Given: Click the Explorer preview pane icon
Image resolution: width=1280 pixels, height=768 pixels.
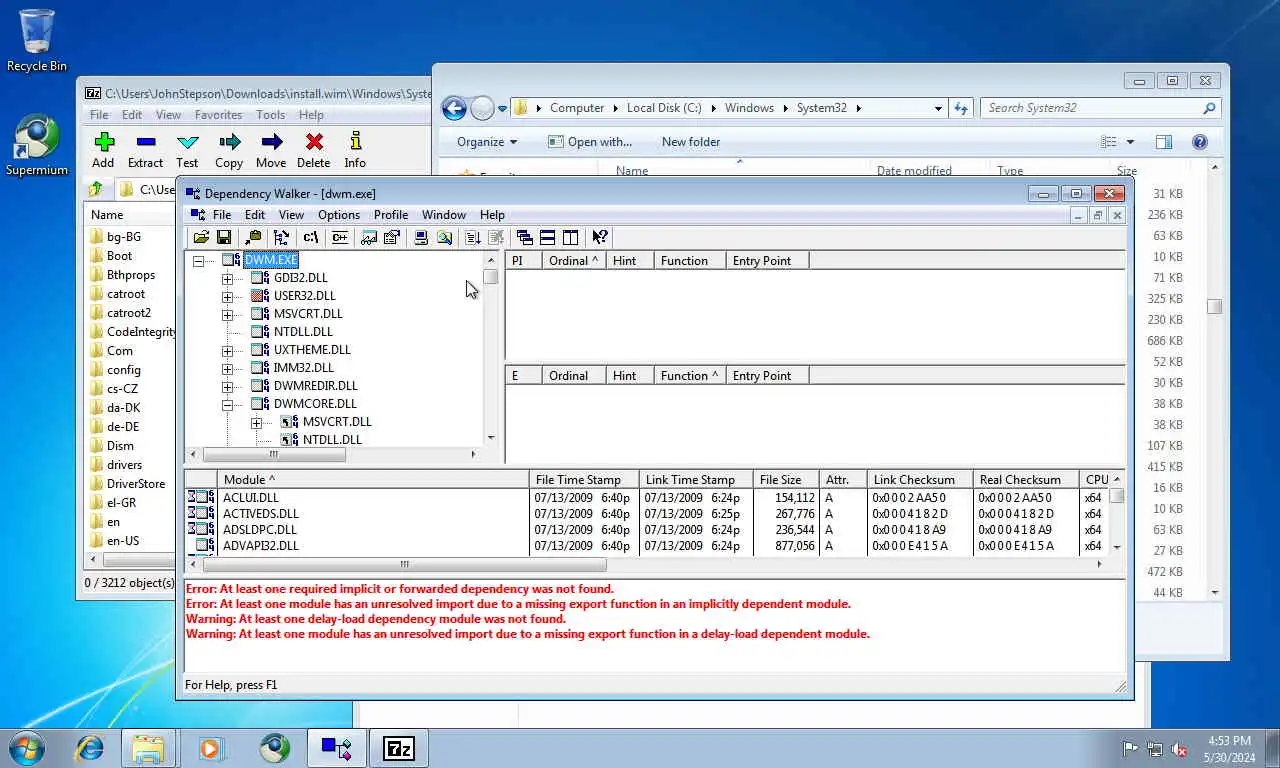Looking at the screenshot, I should (x=1164, y=142).
